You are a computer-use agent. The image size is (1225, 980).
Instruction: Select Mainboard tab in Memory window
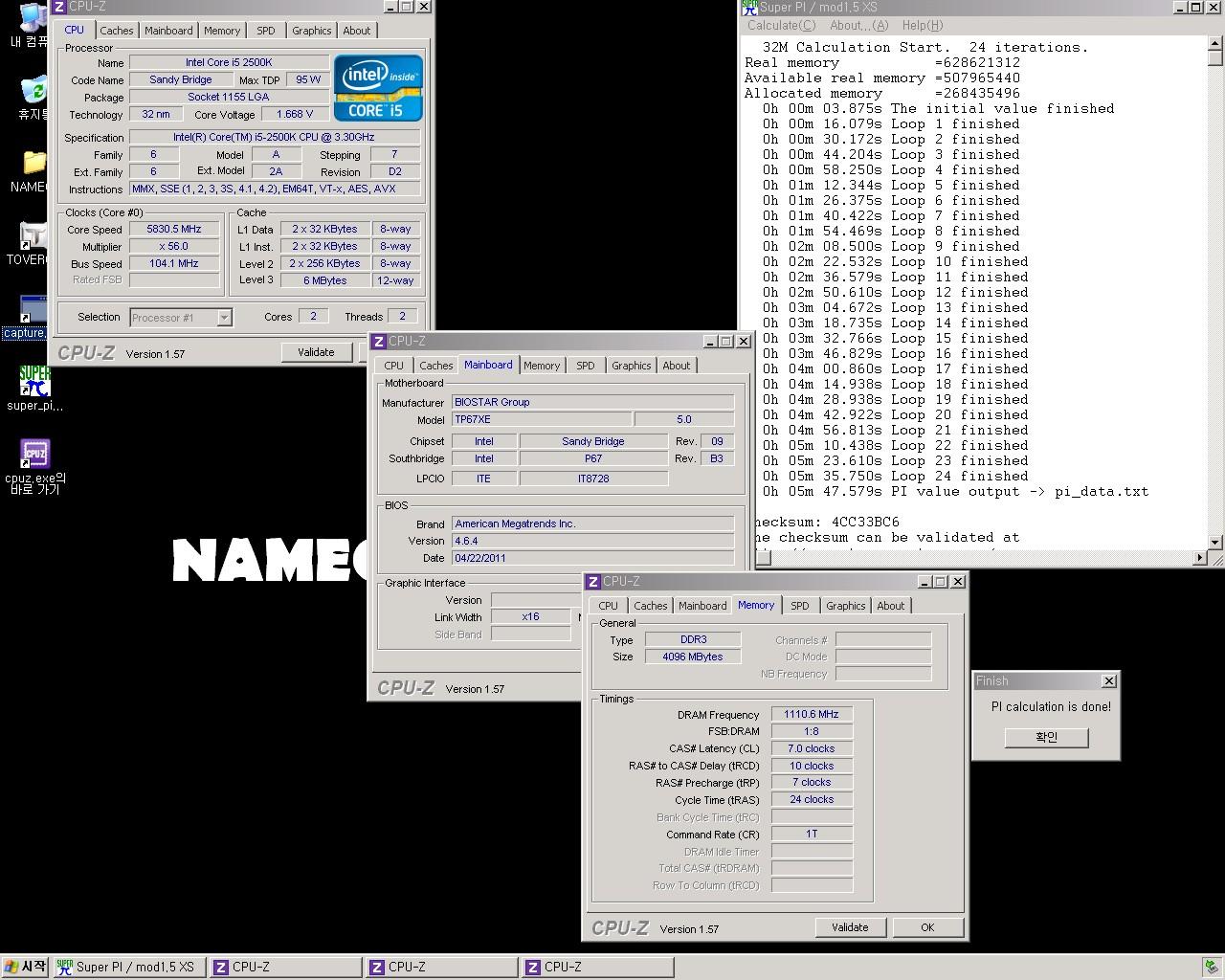[702, 606]
